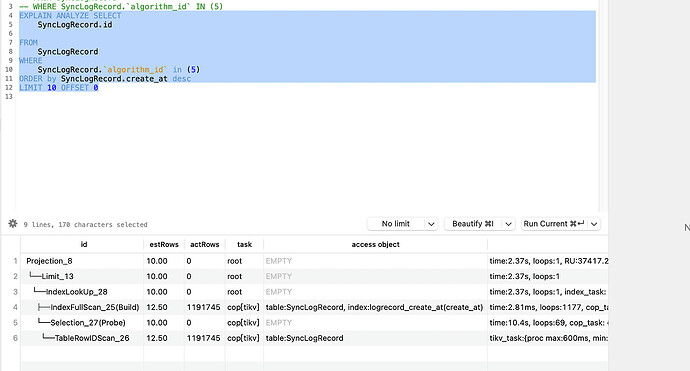Image resolution: width=690 pixels, height=371 pixels.
Task: Click the LIMIT 10 OFFSET 0 line
Action: coord(59,88)
